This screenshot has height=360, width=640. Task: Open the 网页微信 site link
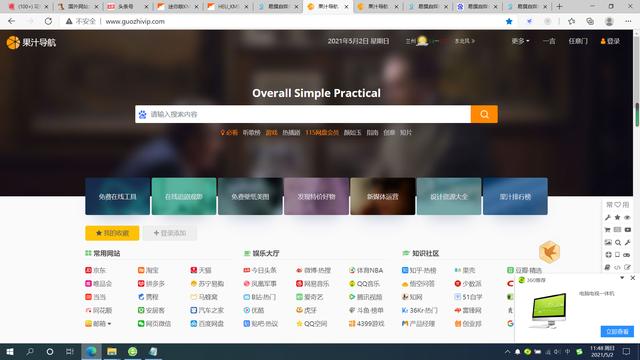pos(154,324)
